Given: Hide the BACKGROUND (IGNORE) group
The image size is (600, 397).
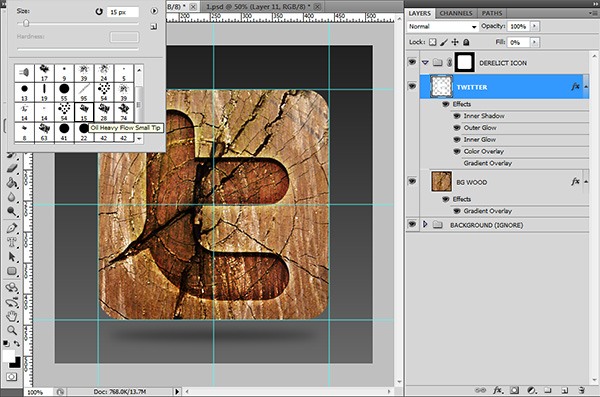Looking at the screenshot, I should 412,224.
